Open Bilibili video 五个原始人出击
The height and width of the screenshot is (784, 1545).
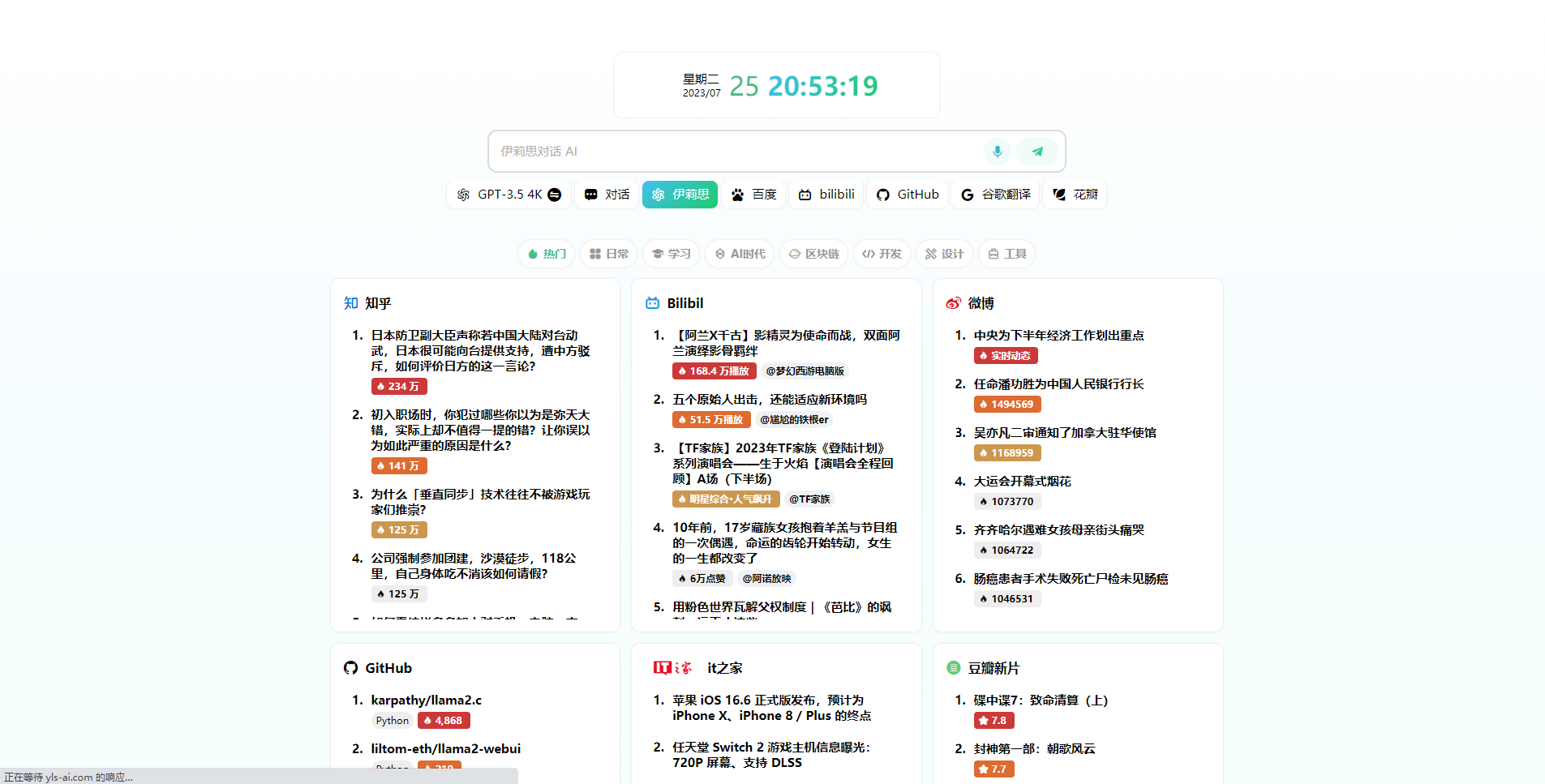[770, 399]
